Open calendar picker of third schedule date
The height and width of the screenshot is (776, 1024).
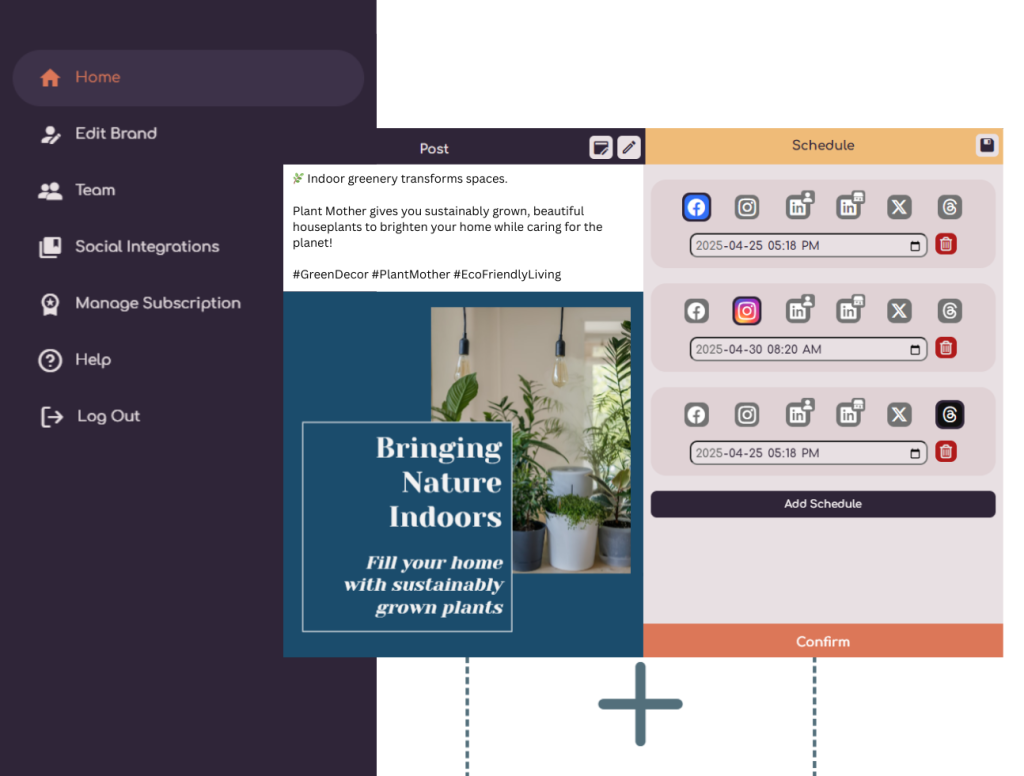point(915,453)
